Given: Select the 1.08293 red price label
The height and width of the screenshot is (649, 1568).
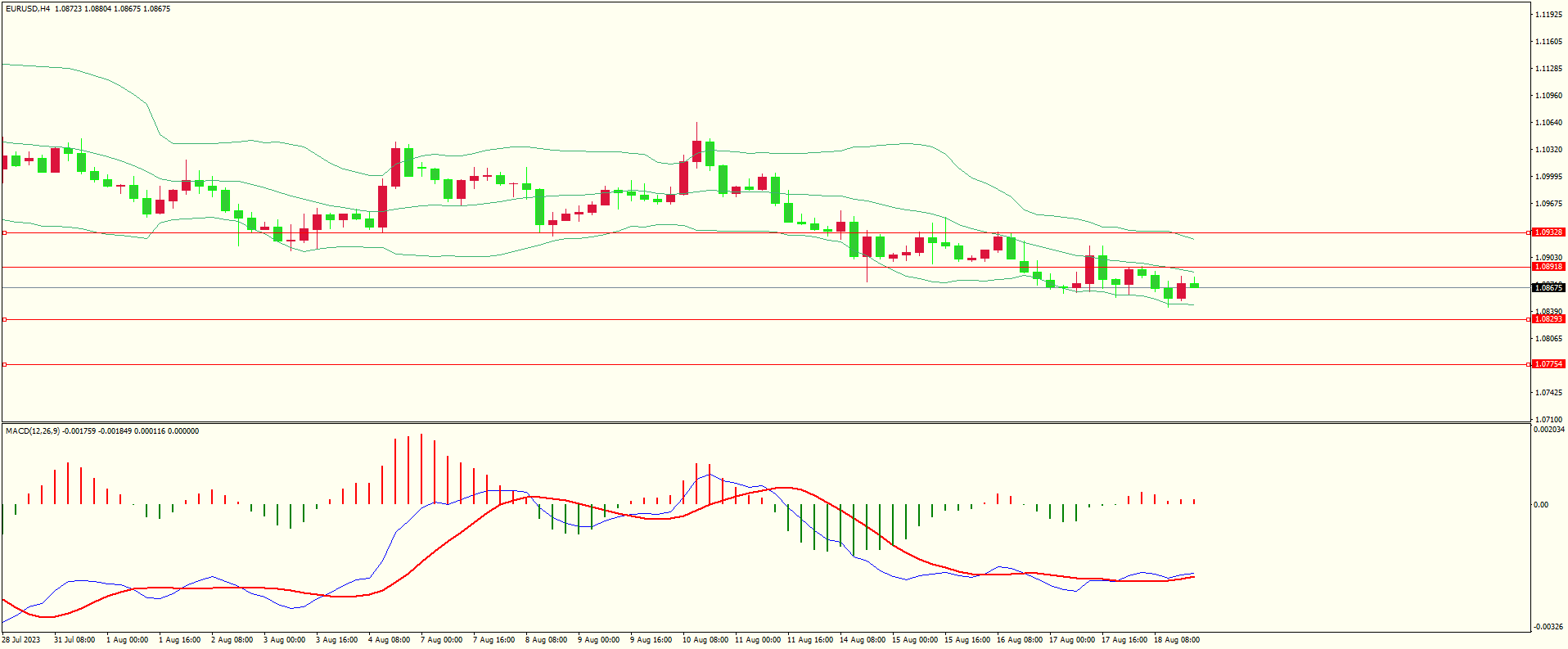Looking at the screenshot, I should [x=1548, y=319].
